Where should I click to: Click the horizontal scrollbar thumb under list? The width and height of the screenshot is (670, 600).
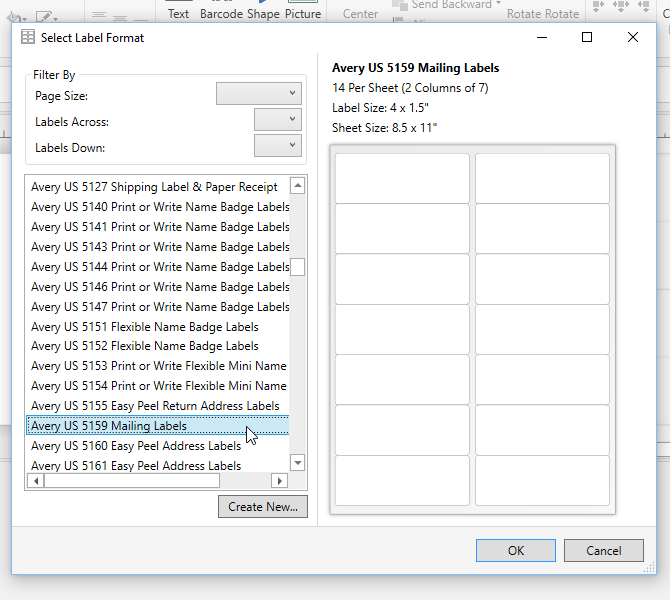pos(132,481)
